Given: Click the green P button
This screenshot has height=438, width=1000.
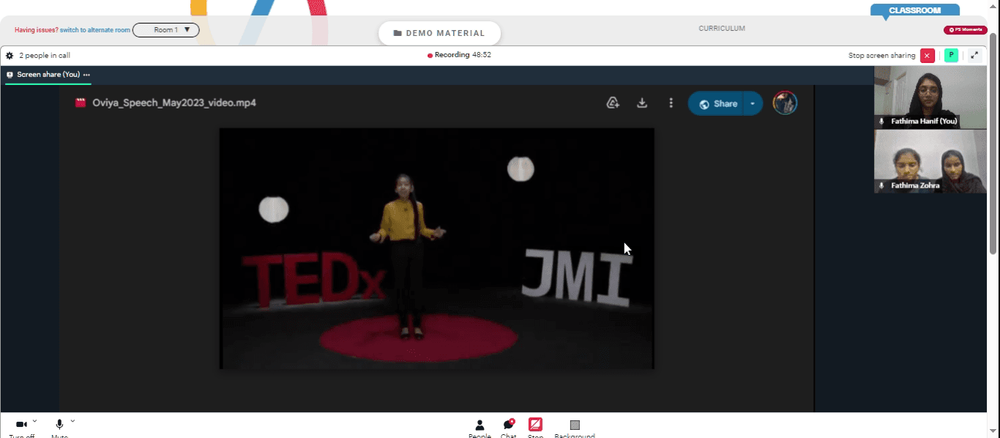Looking at the screenshot, I should (951, 55).
